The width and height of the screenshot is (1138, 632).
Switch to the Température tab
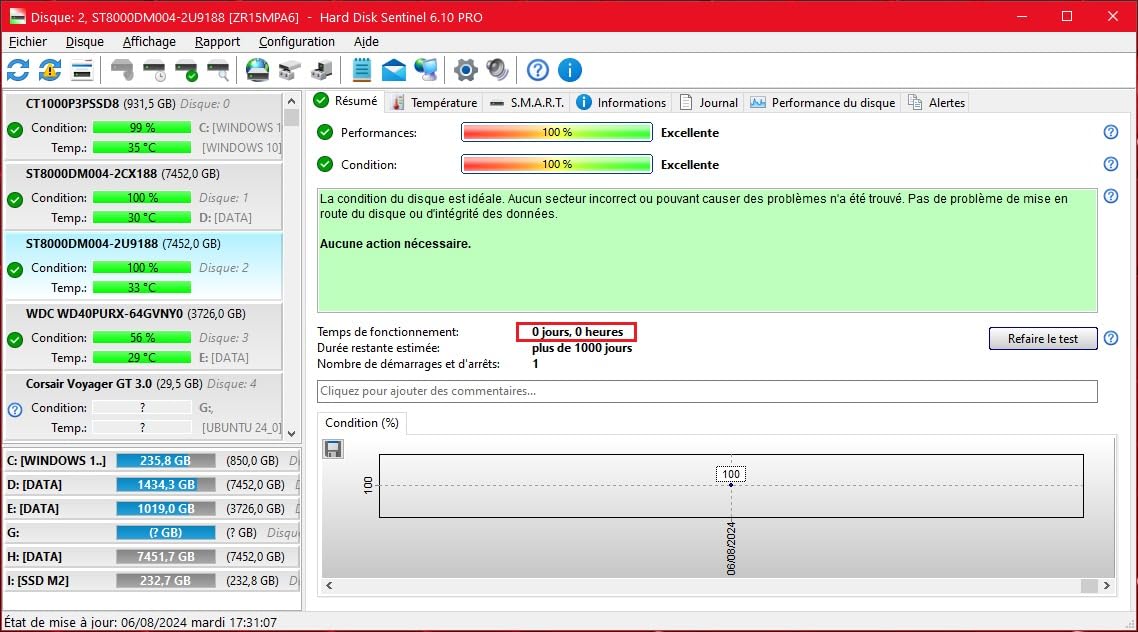[x=435, y=102]
